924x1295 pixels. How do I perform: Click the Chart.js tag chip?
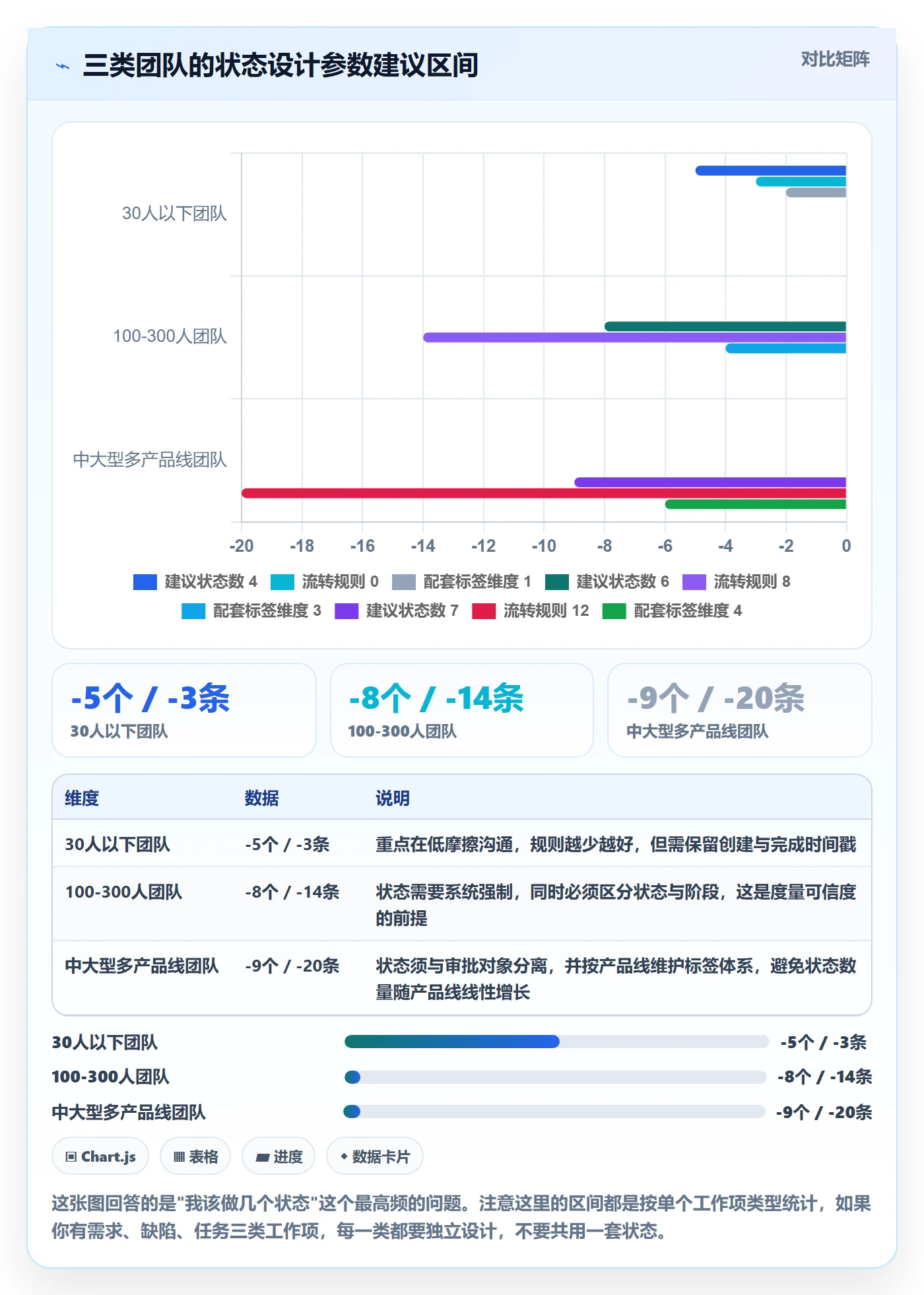point(100,1156)
